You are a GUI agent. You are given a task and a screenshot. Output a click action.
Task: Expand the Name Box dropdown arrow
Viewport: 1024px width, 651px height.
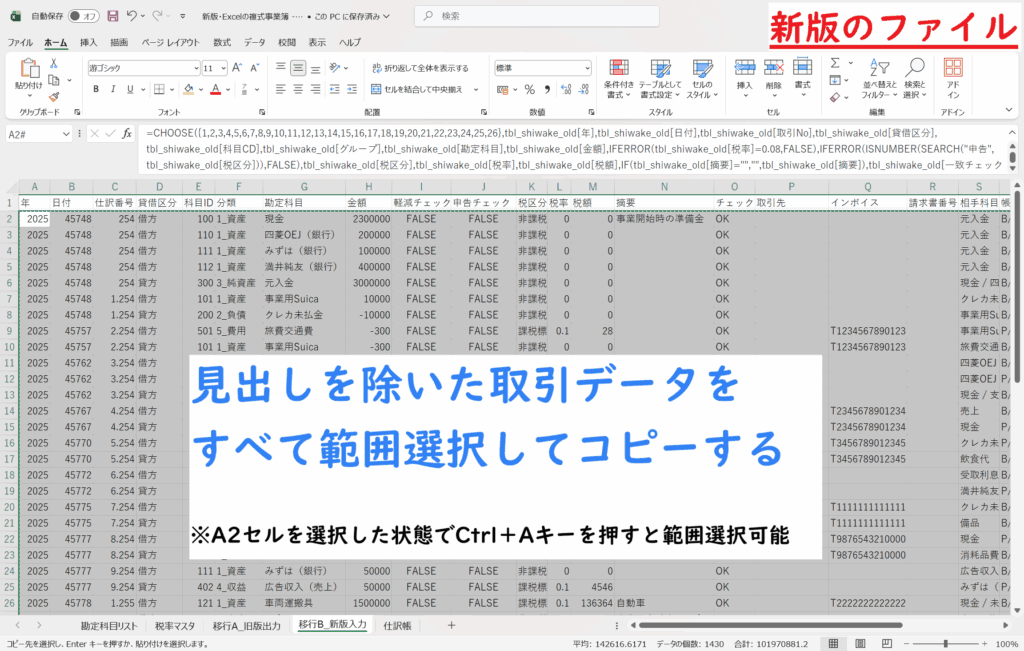click(x=66, y=133)
